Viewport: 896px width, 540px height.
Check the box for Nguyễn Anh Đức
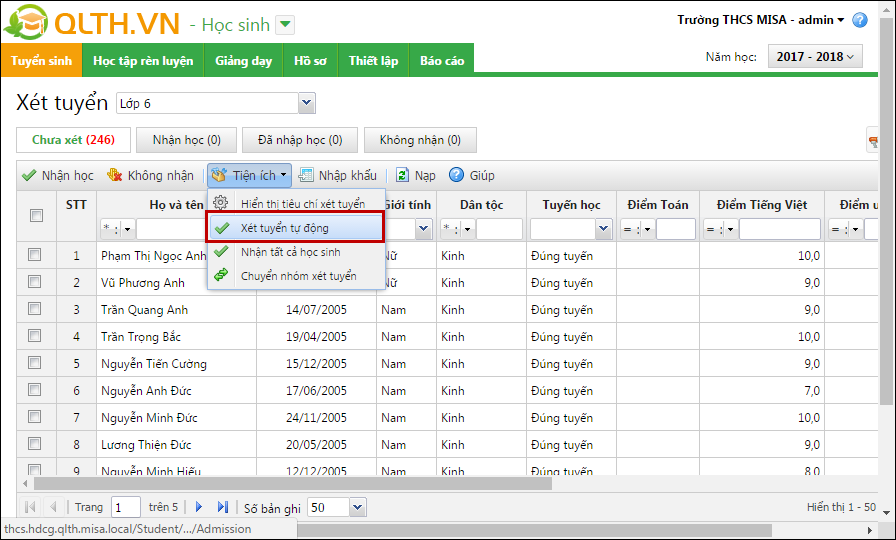pos(35,390)
